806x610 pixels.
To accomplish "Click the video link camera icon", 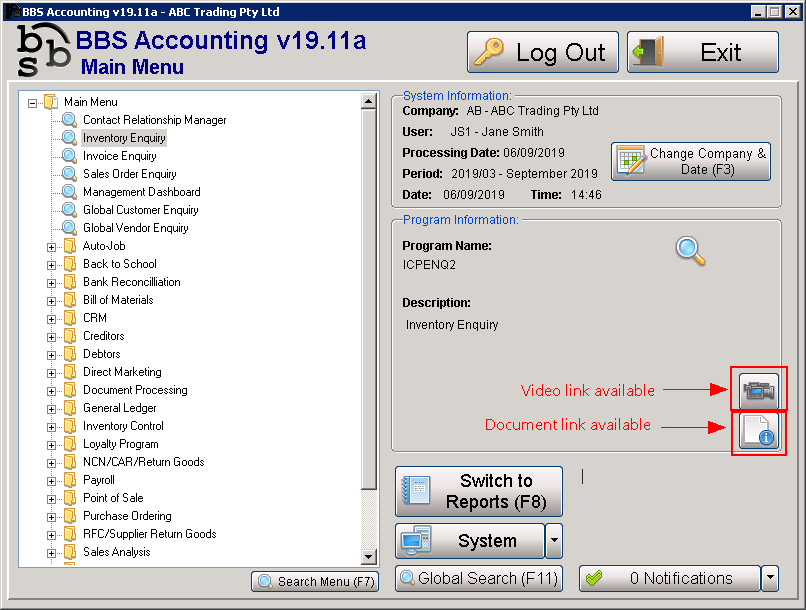I will (x=758, y=389).
